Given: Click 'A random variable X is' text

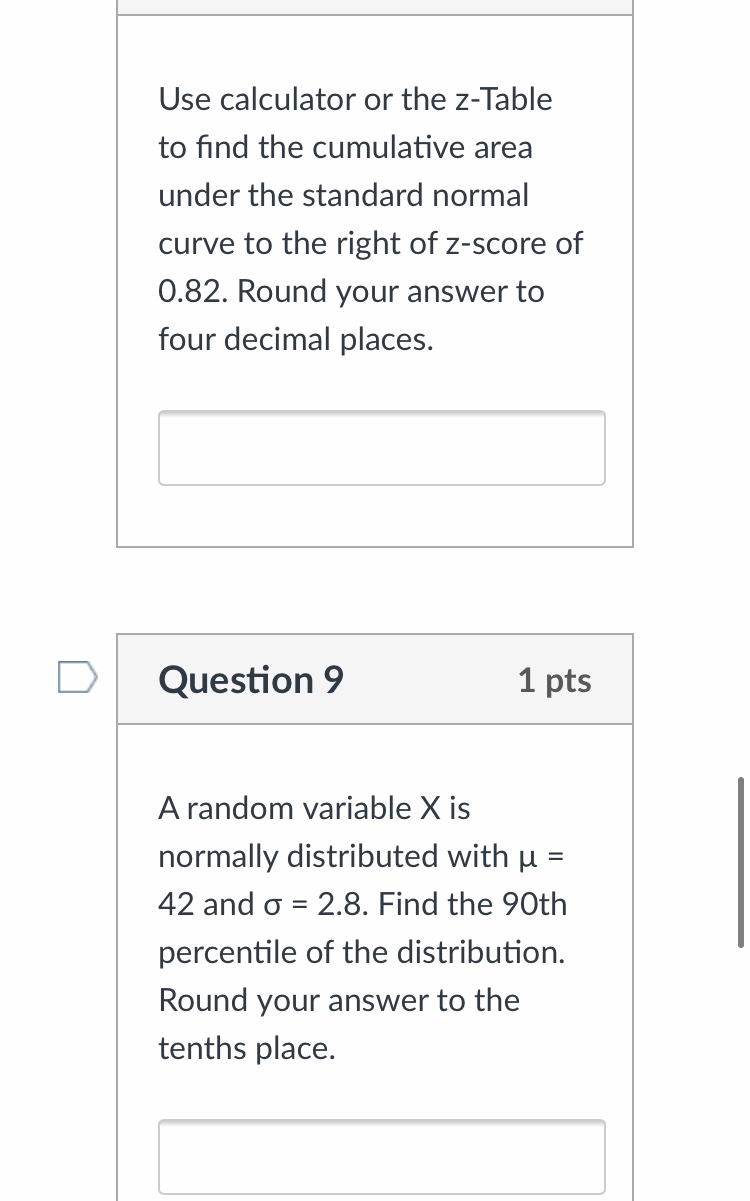Looking at the screenshot, I should pos(314,808).
